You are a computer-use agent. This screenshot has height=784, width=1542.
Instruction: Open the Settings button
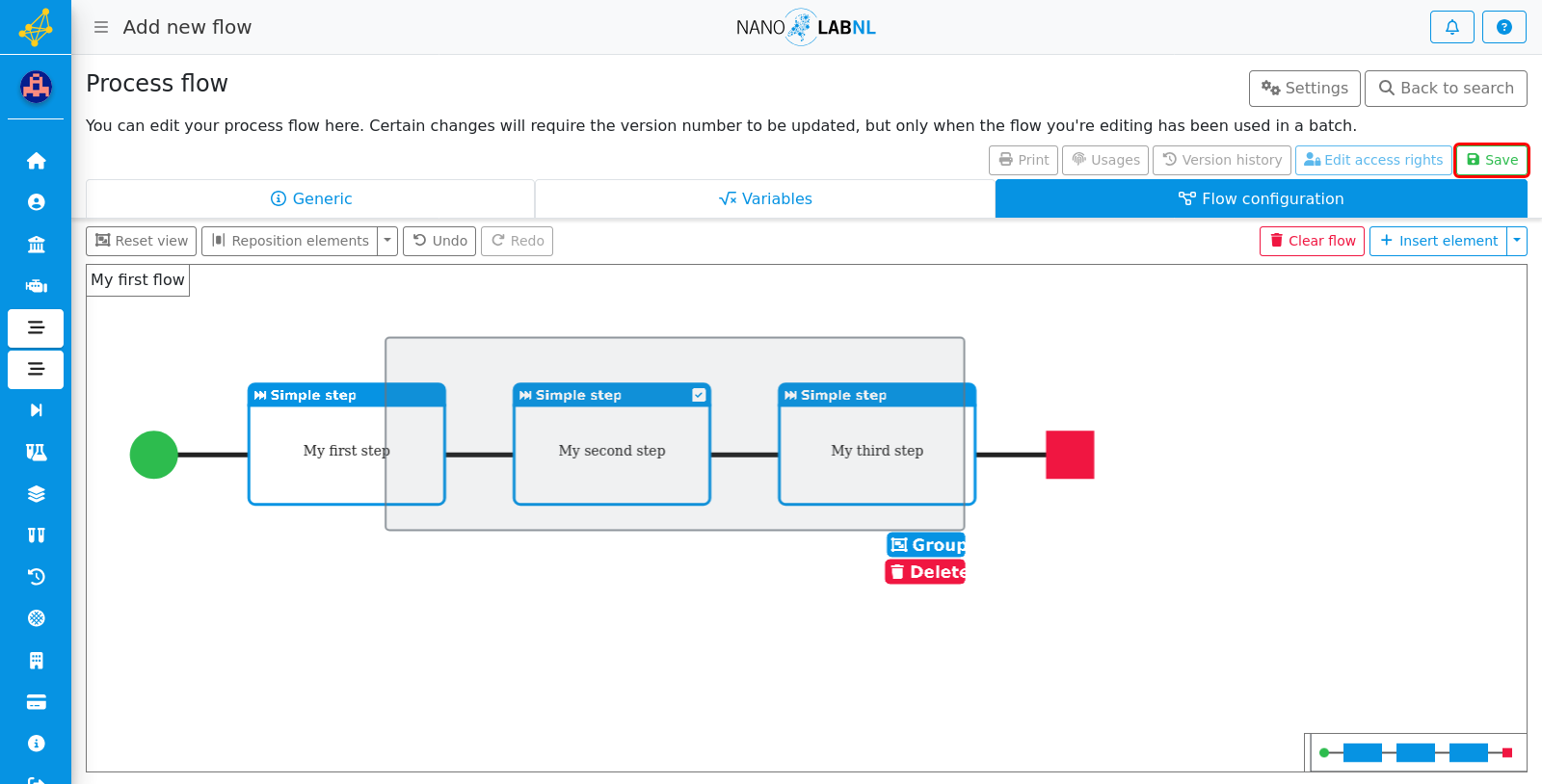coord(1305,89)
